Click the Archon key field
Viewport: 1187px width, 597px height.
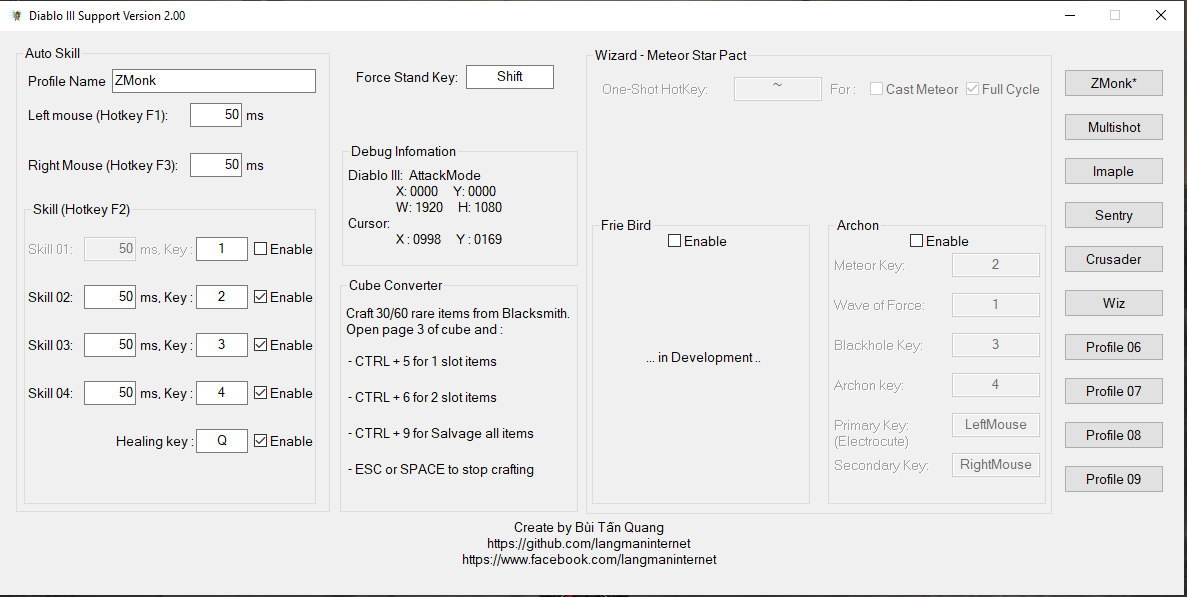coord(995,385)
